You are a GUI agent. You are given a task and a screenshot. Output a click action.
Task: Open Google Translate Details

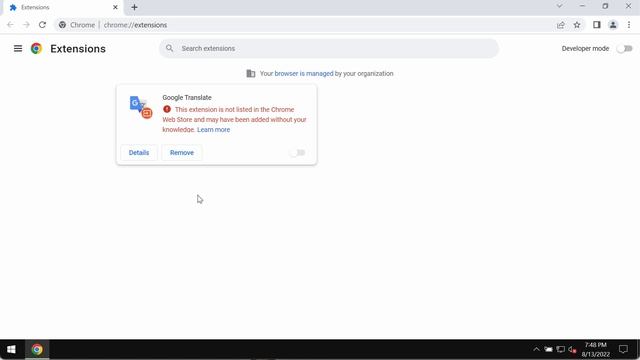[x=139, y=153]
